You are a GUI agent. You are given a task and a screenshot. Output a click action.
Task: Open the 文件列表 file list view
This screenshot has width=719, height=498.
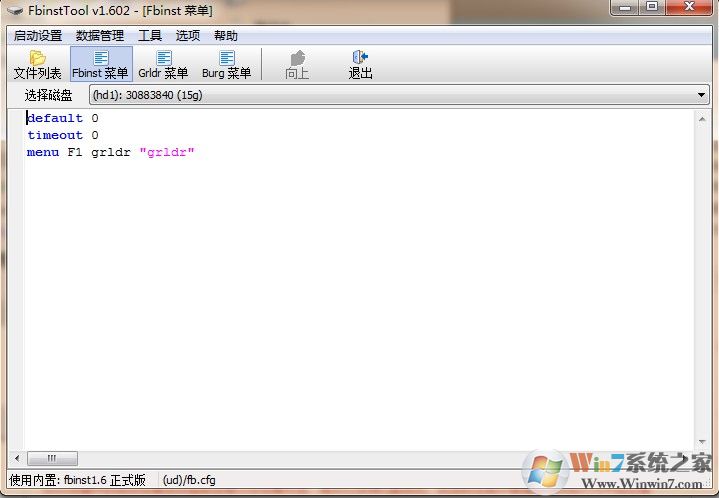click(37, 64)
